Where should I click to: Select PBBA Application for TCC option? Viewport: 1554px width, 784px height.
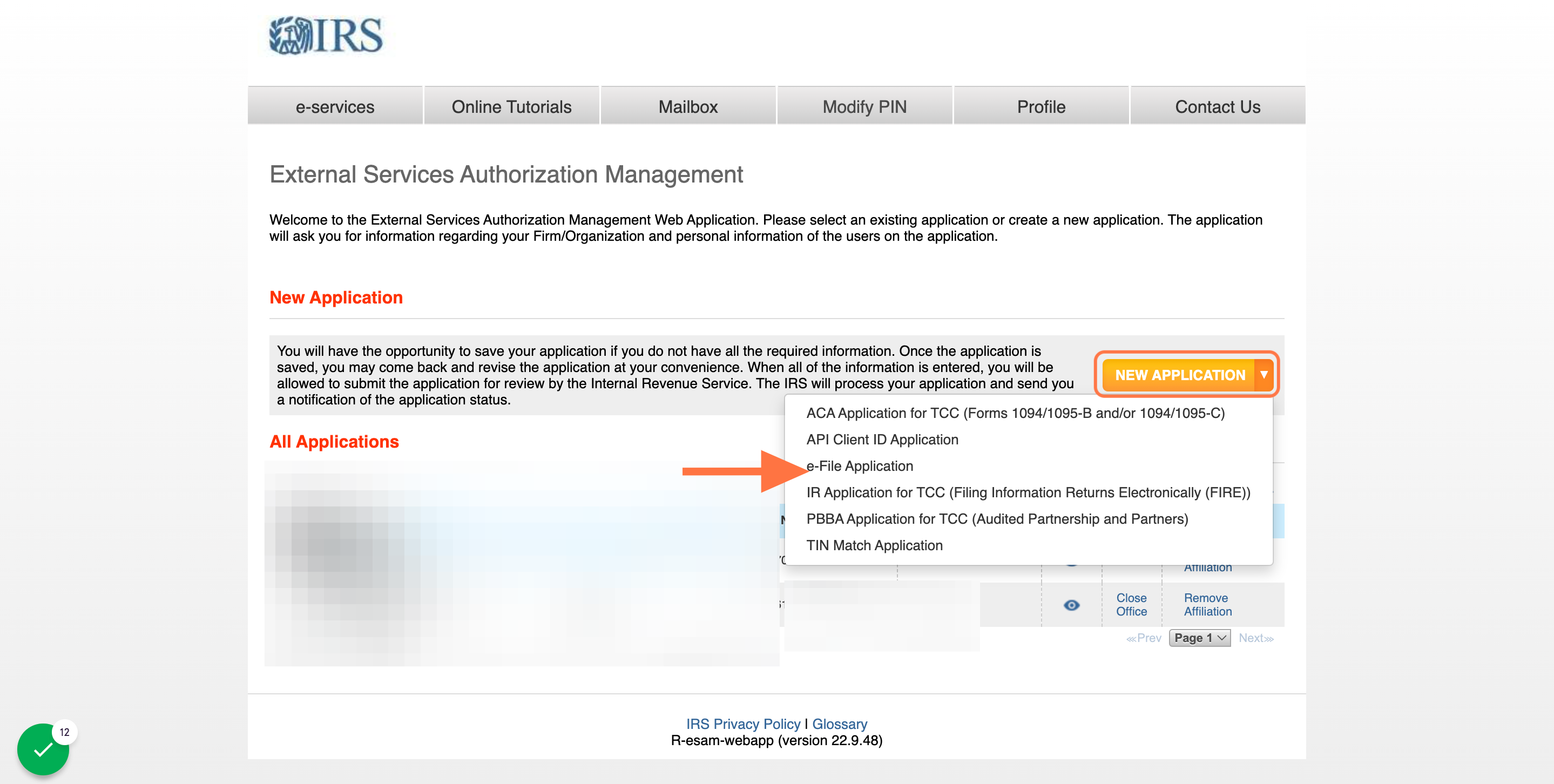click(x=997, y=519)
